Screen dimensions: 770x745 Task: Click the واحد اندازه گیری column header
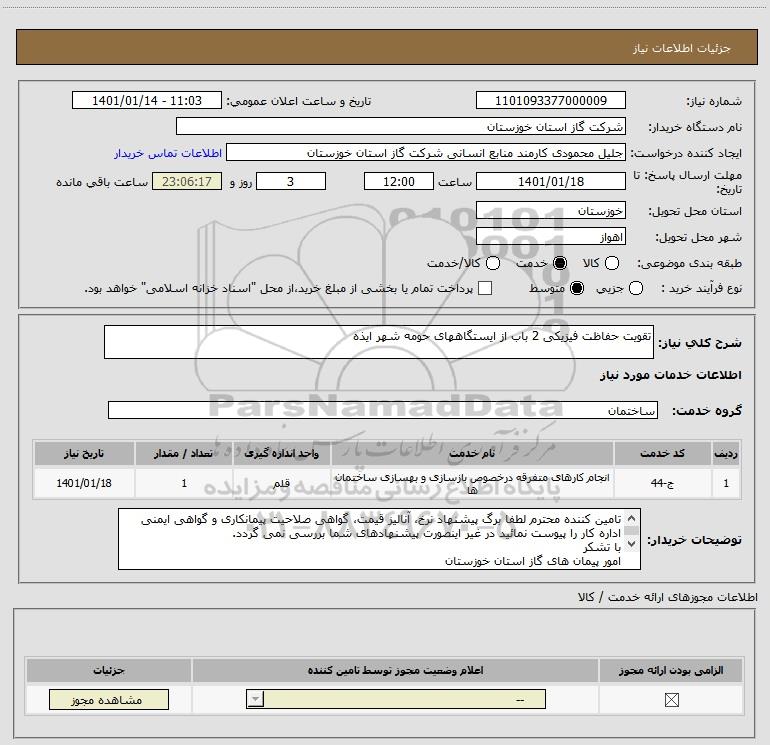(281, 453)
